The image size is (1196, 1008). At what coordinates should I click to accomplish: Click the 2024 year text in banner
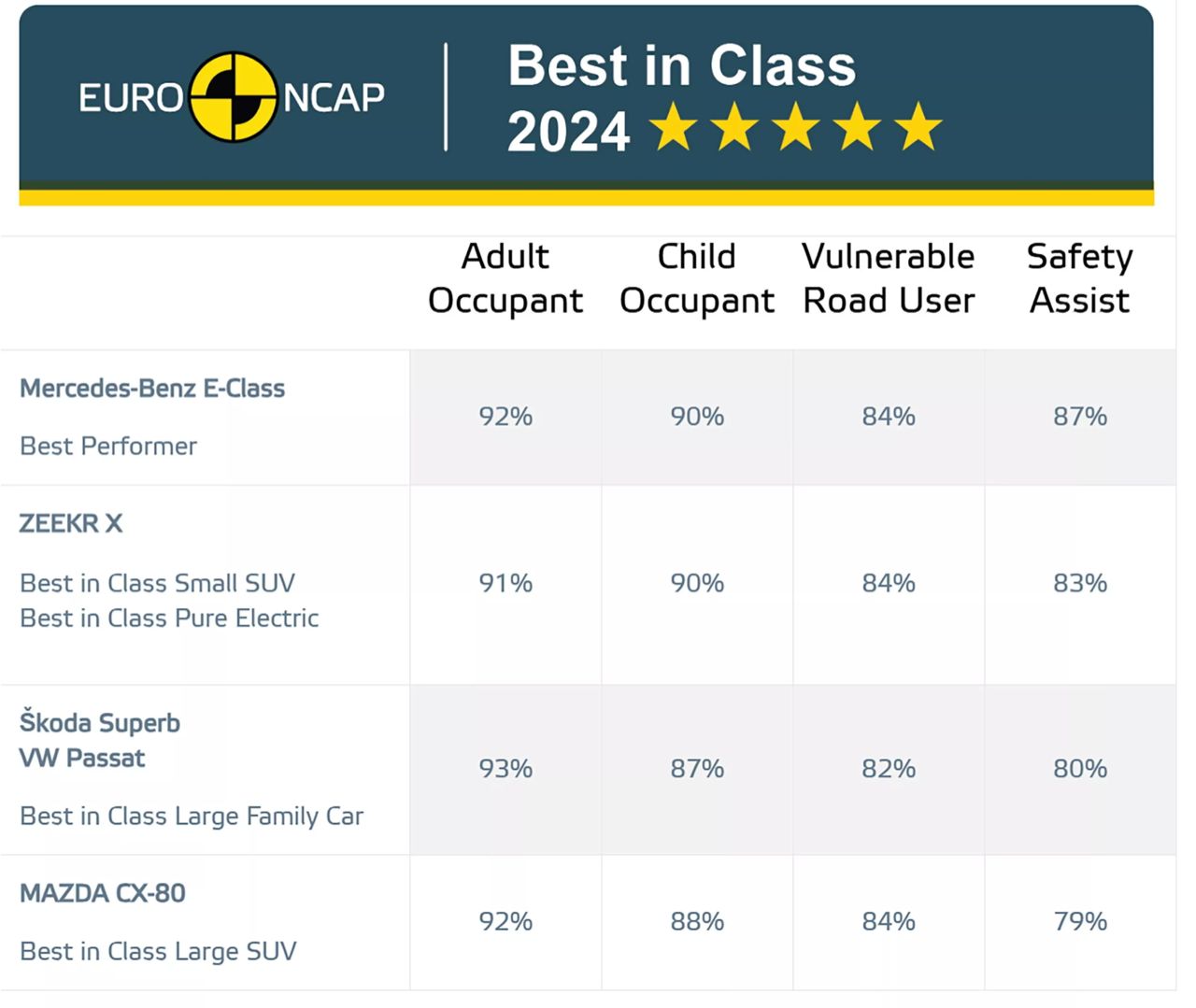[568, 132]
